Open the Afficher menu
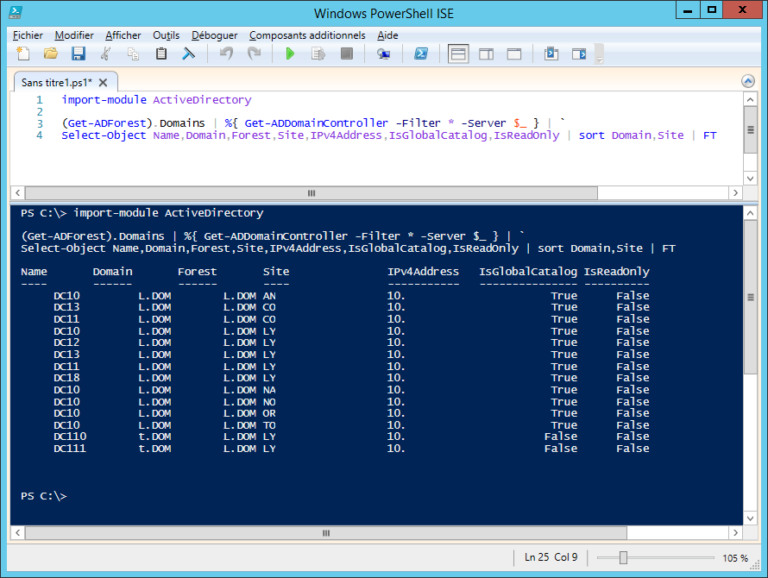768x578 pixels. (x=123, y=35)
